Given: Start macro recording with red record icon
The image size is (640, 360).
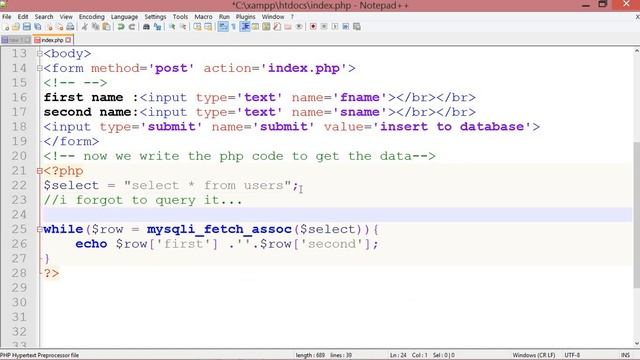Looking at the screenshot, I should pos(313,27).
